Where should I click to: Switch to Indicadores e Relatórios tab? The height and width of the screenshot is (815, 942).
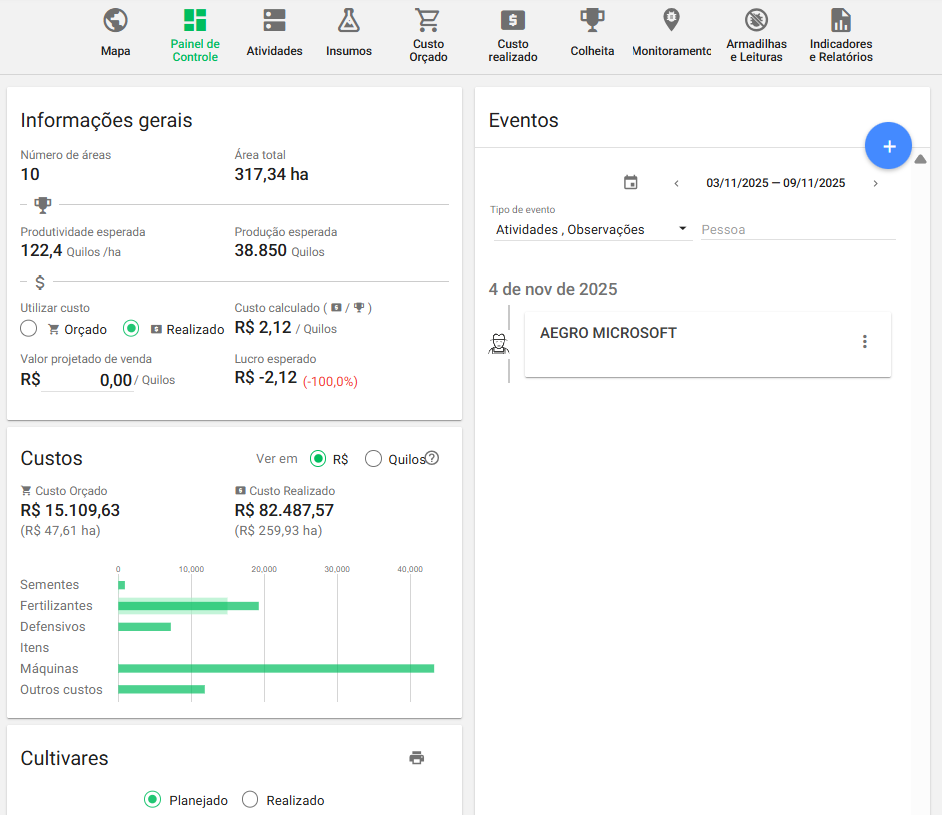tap(841, 34)
